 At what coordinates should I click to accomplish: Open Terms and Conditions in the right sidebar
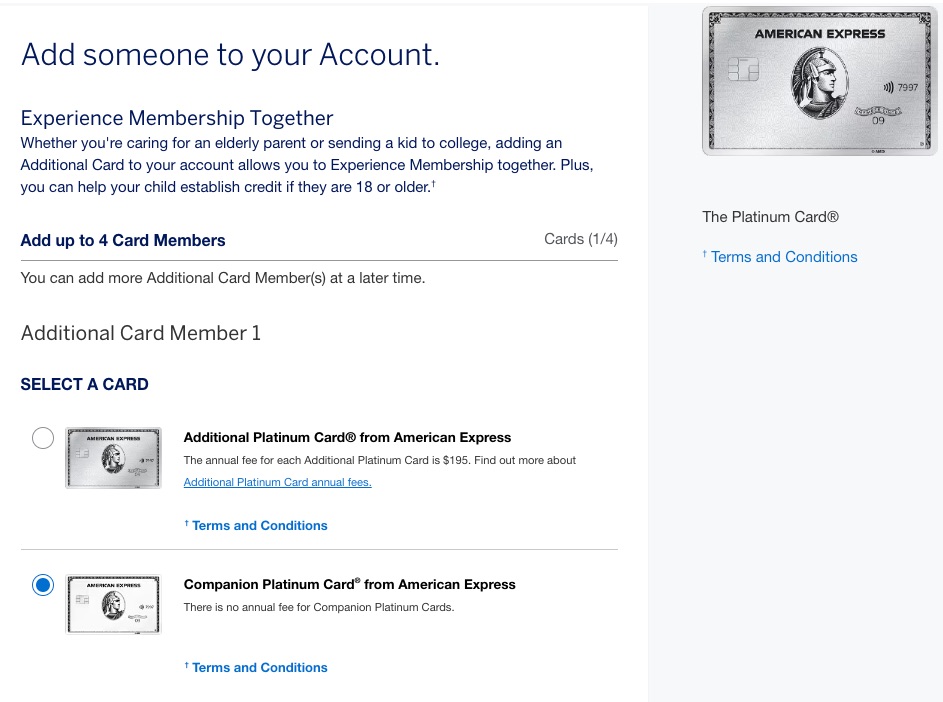click(x=783, y=257)
